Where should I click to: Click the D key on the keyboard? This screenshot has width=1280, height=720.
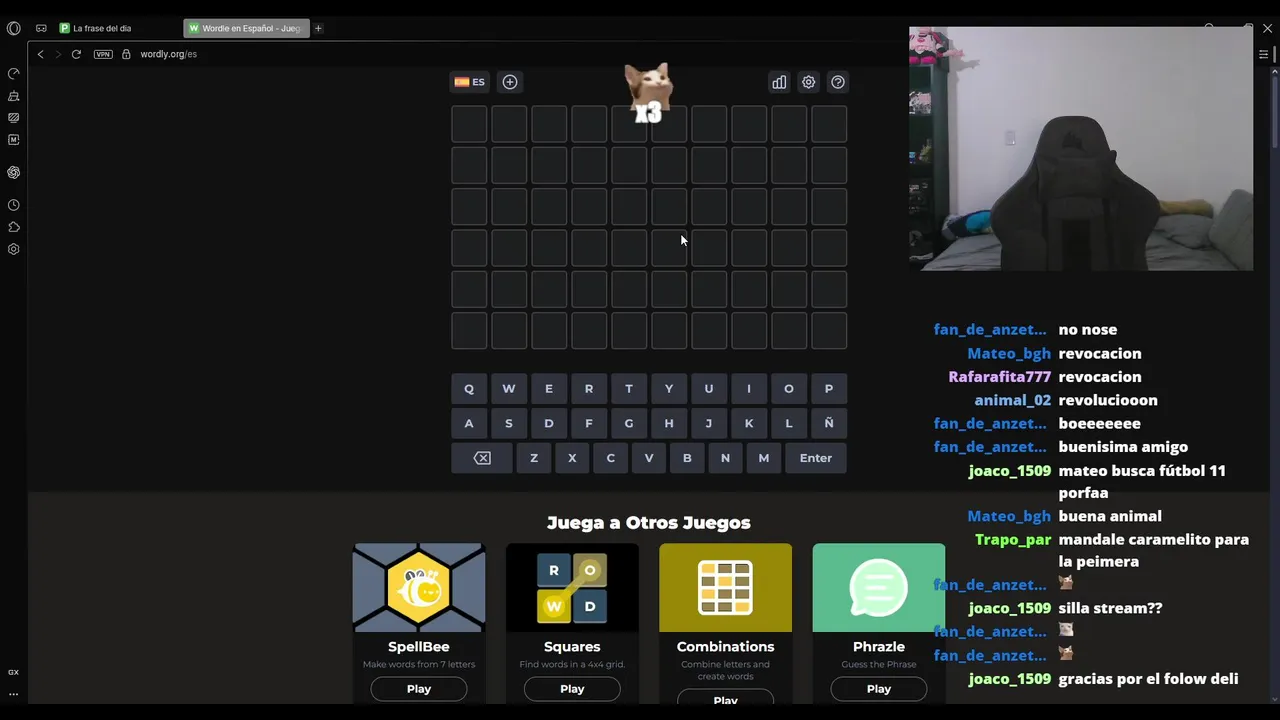point(549,423)
